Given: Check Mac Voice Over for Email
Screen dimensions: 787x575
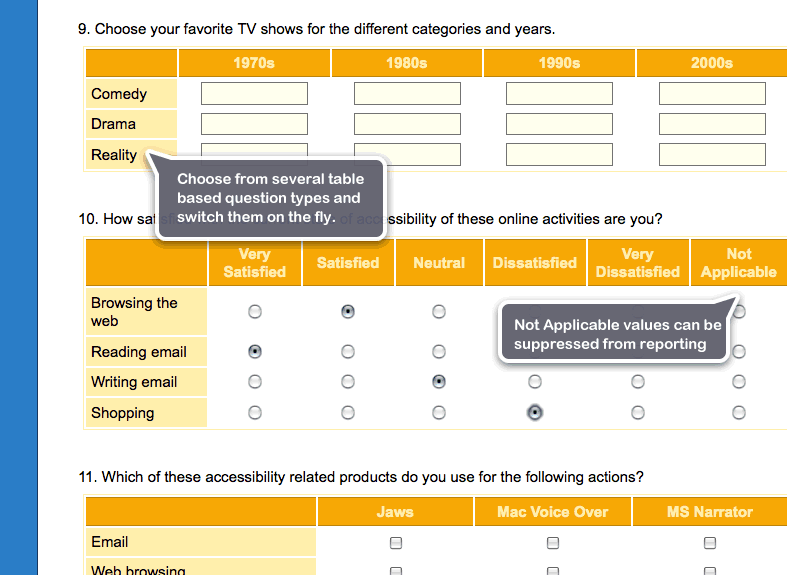Looking at the screenshot, I should (x=553, y=543).
